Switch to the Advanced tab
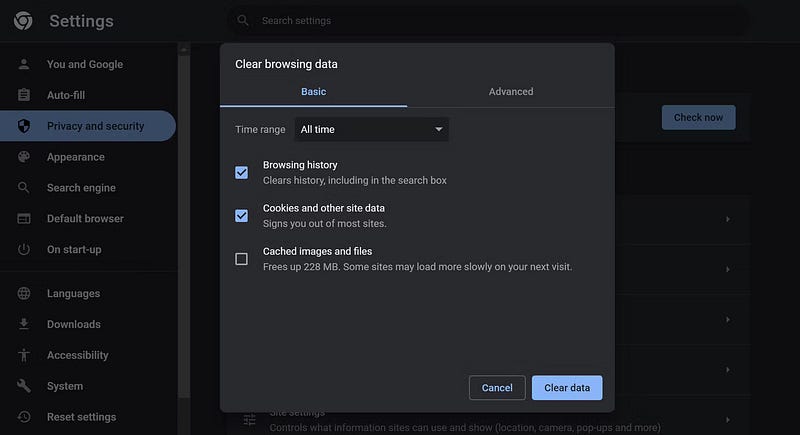 pos(511,92)
